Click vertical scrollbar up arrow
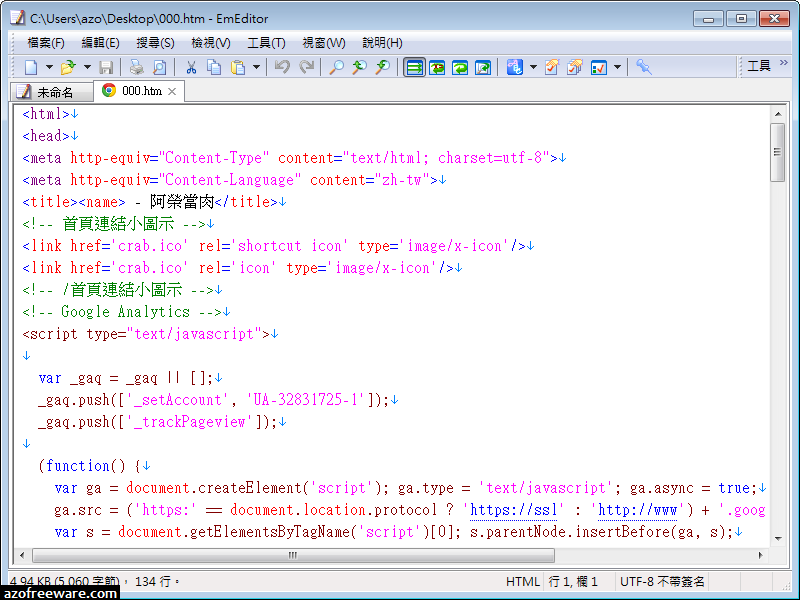Image resolution: width=800 pixels, height=600 pixels. click(778, 114)
